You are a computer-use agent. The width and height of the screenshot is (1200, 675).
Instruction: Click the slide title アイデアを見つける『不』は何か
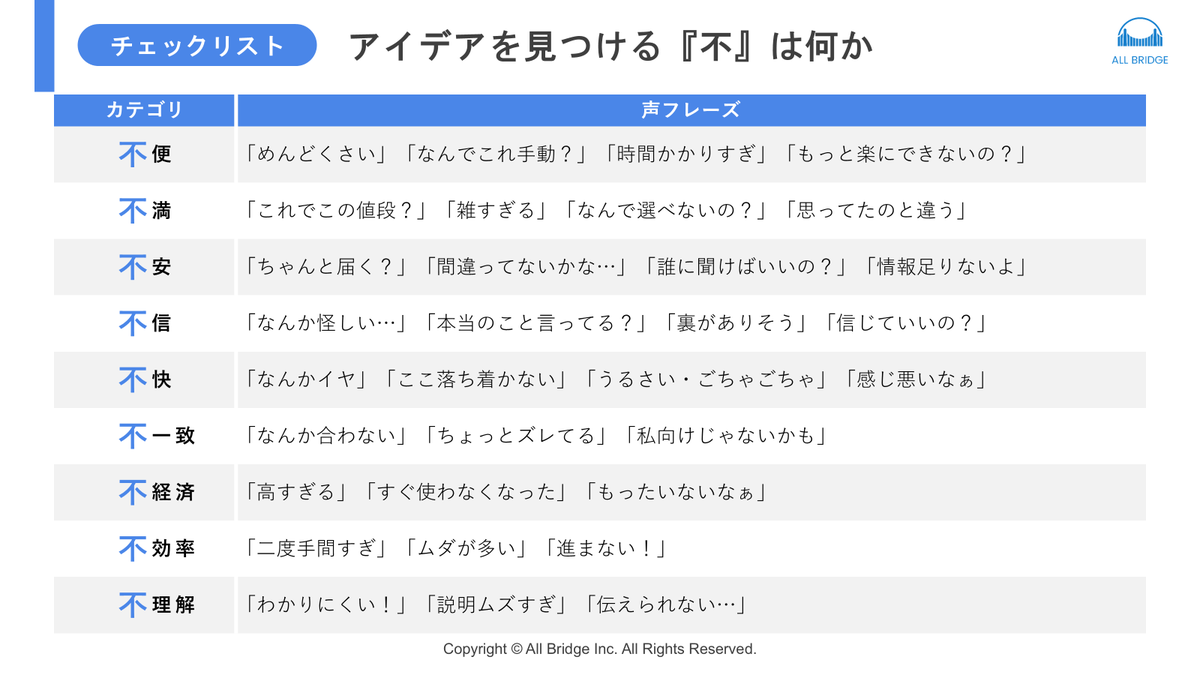(x=611, y=46)
